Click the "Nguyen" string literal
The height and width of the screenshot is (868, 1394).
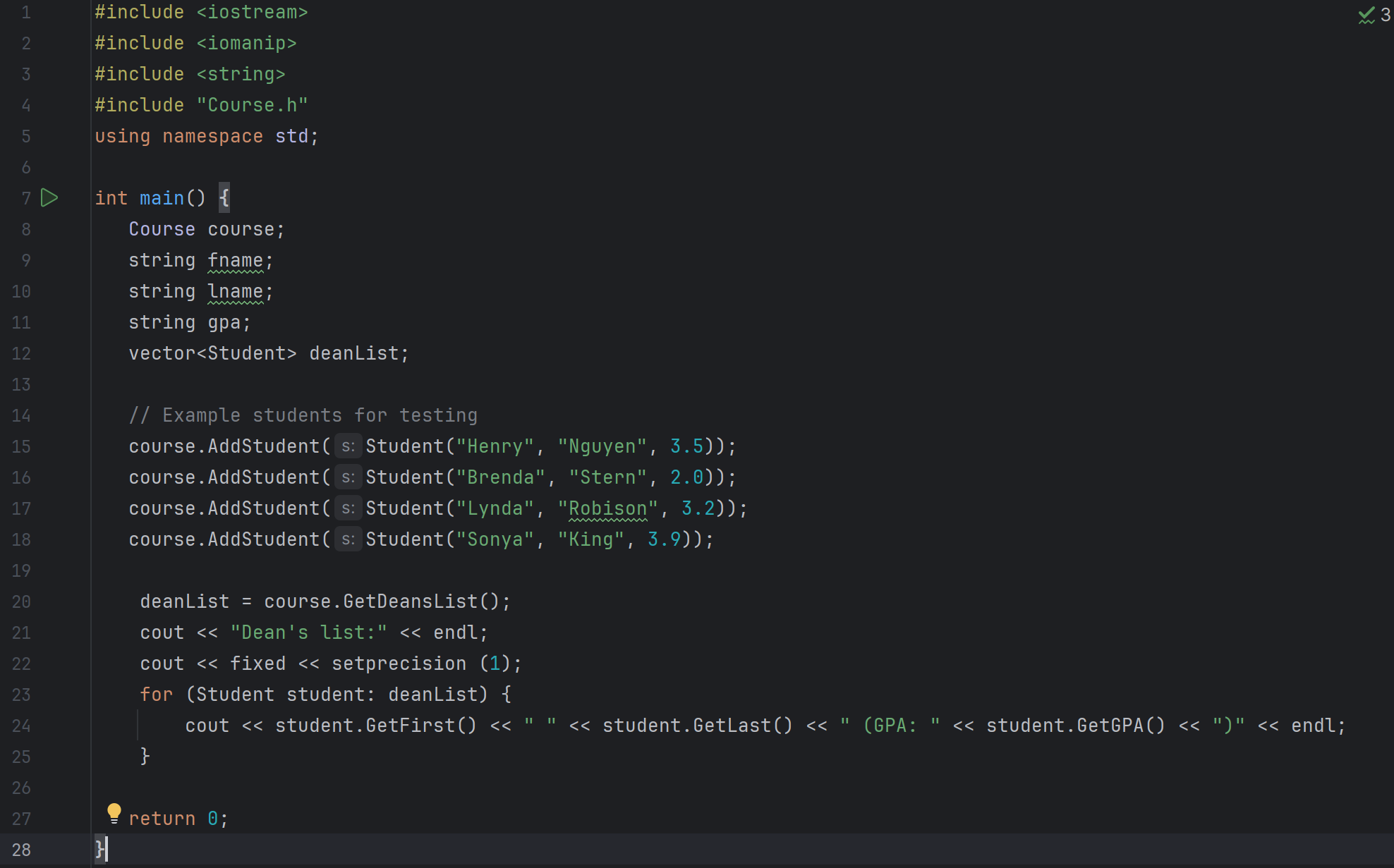602,446
